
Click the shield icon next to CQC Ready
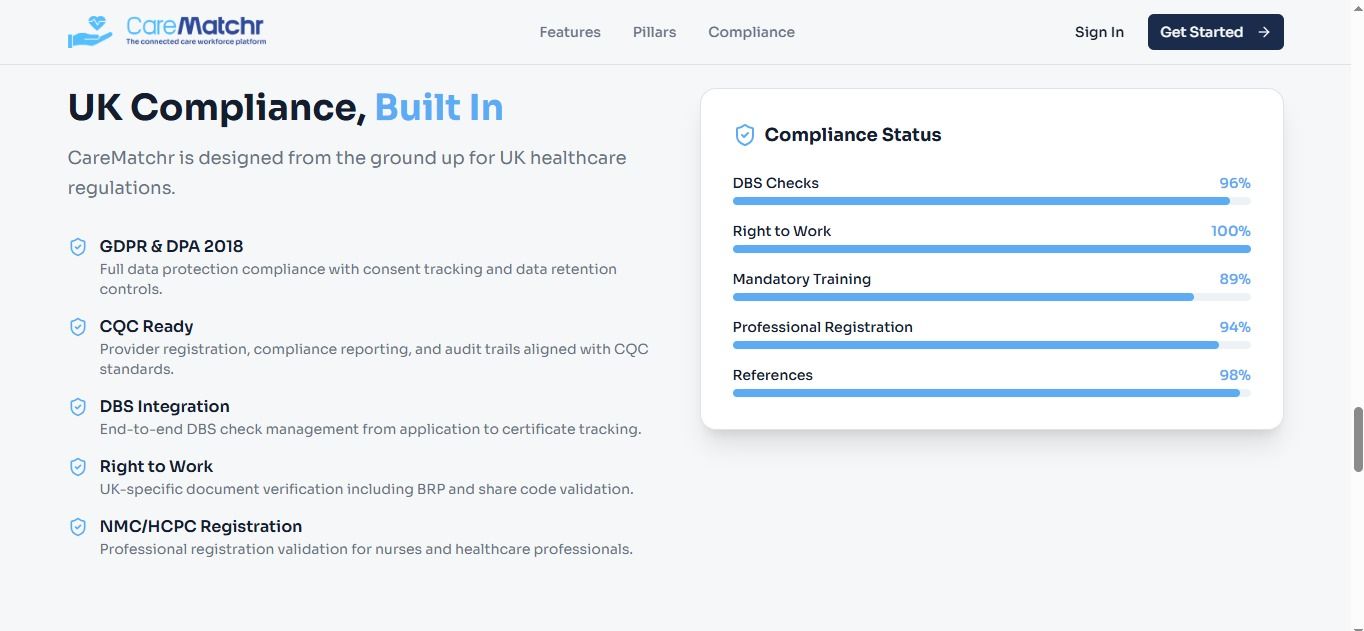point(78,327)
